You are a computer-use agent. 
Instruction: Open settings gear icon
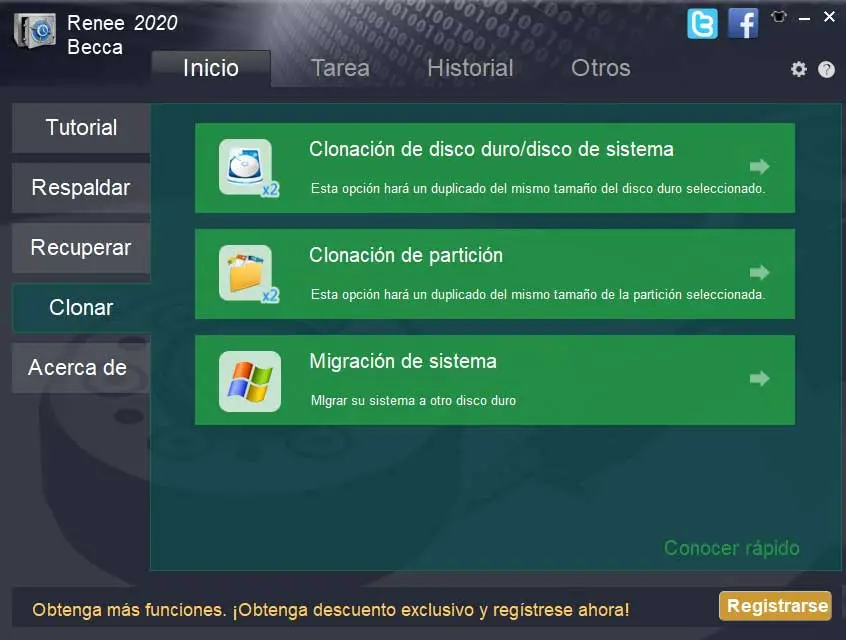(799, 69)
